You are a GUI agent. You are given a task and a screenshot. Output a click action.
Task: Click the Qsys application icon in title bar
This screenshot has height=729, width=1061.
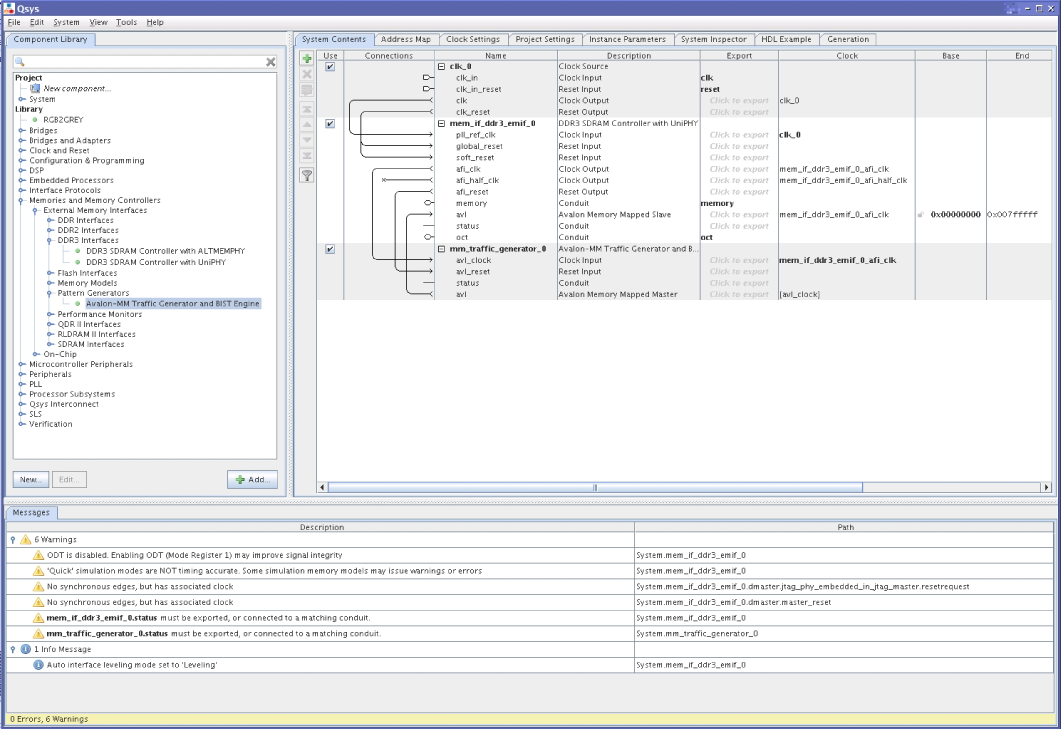click(9, 8)
